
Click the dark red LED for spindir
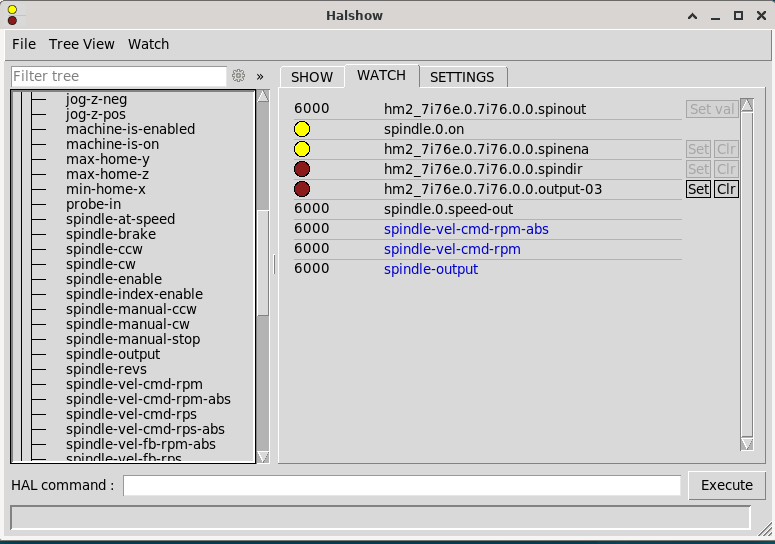pos(302,169)
